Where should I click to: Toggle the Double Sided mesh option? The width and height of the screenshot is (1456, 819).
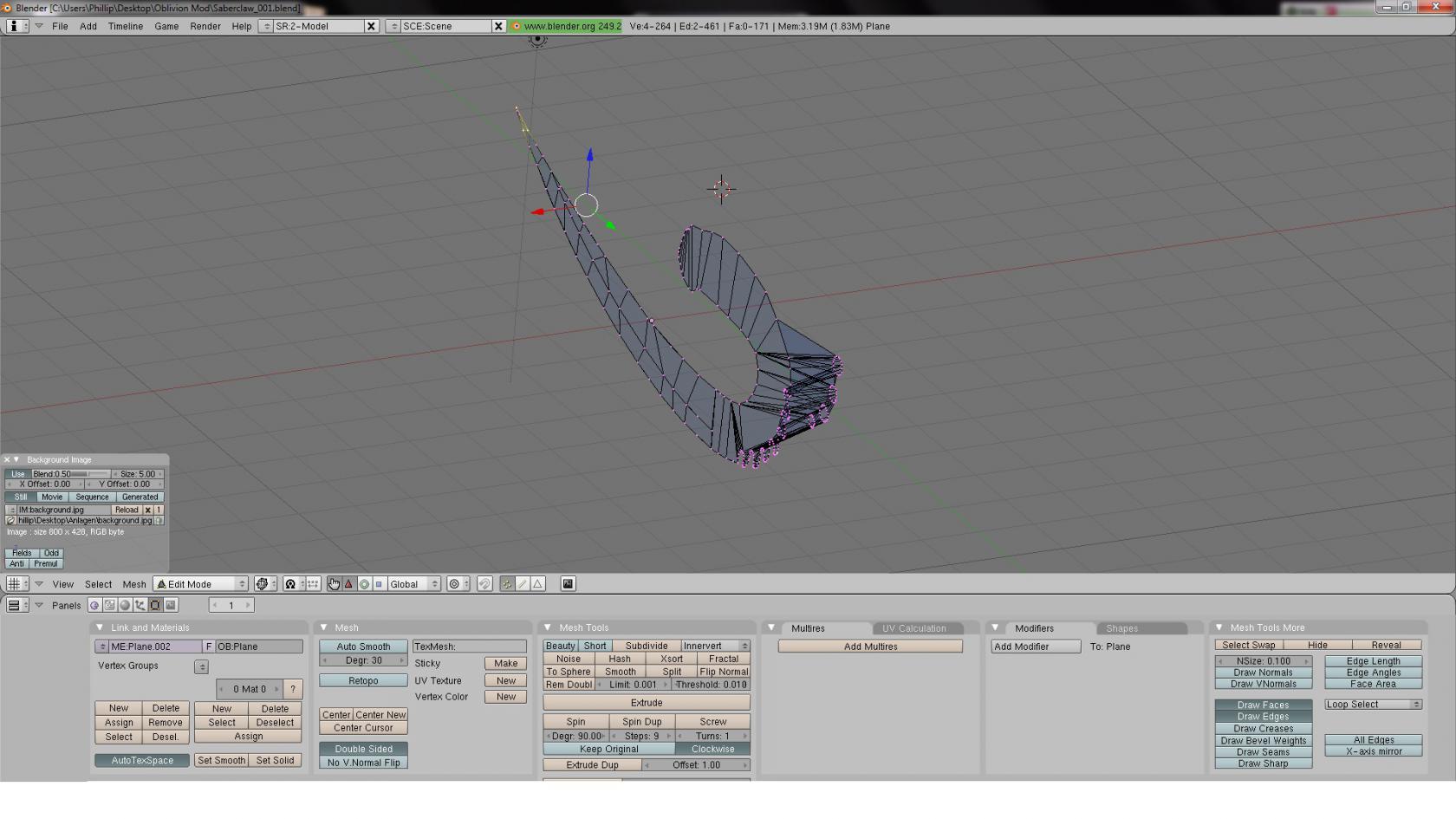point(363,749)
